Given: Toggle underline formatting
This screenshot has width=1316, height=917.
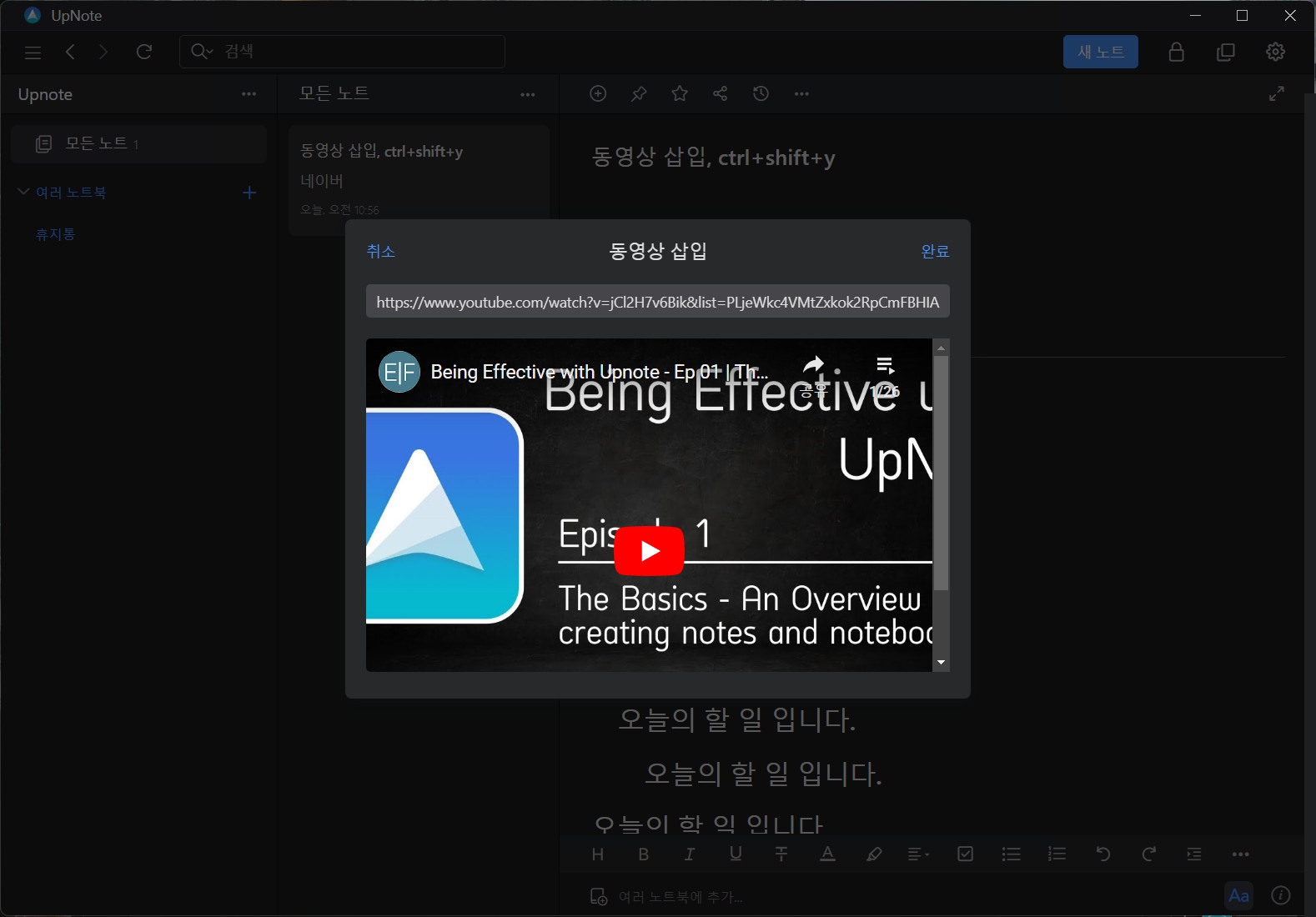Looking at the screenshot, I should [735, 854].
